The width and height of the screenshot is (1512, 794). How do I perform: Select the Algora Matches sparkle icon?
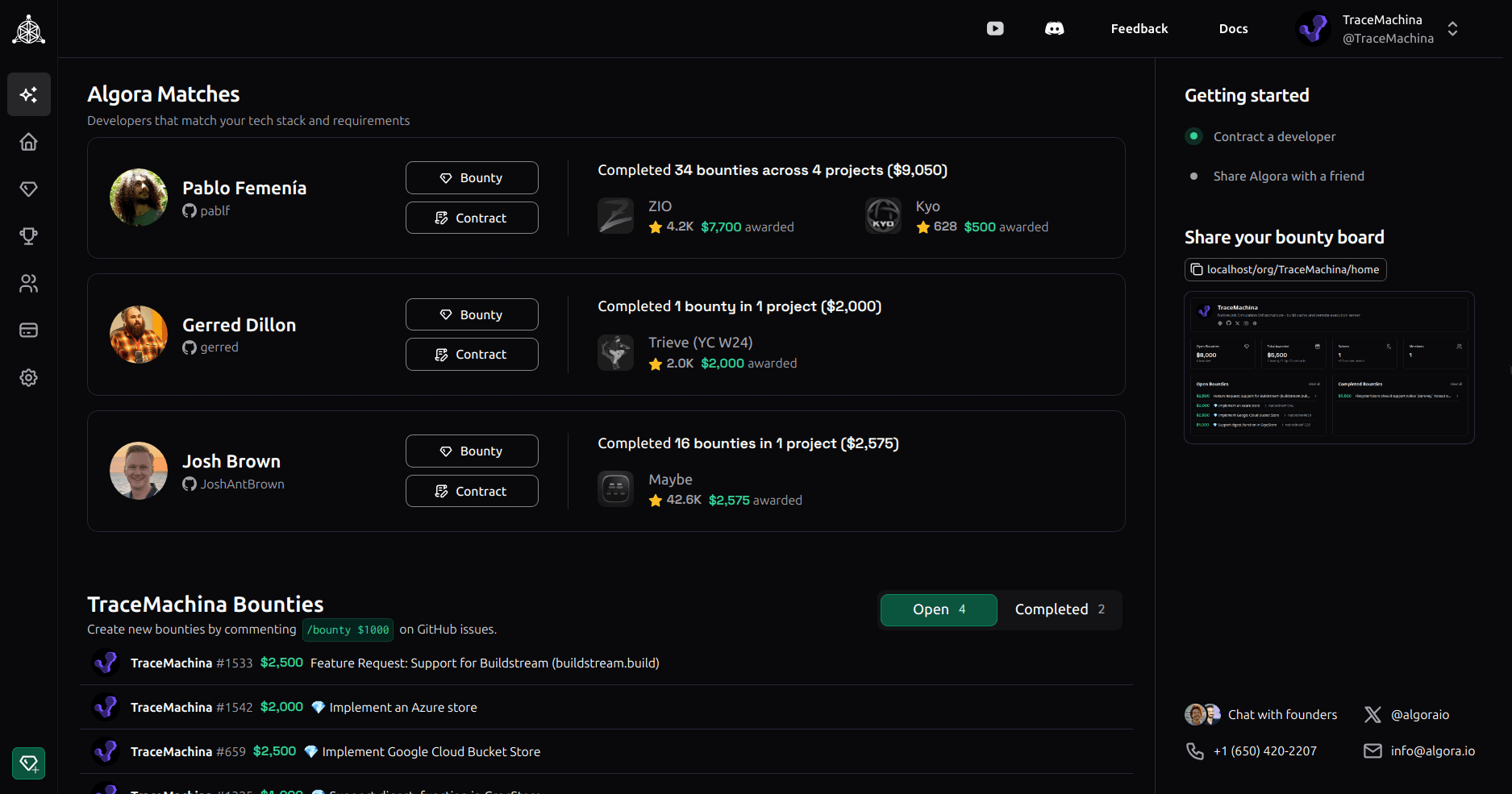[28, 94]
